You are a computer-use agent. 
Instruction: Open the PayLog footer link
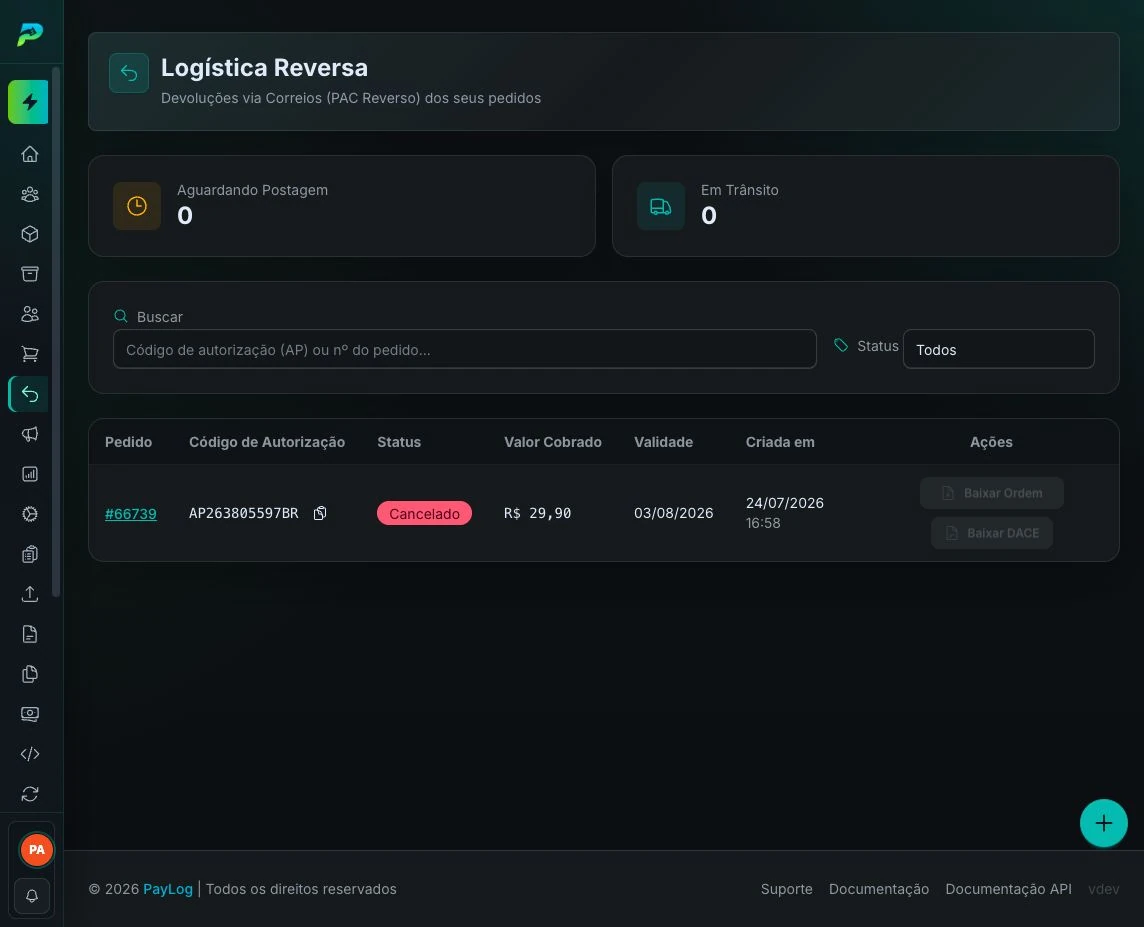click(168, 889)
